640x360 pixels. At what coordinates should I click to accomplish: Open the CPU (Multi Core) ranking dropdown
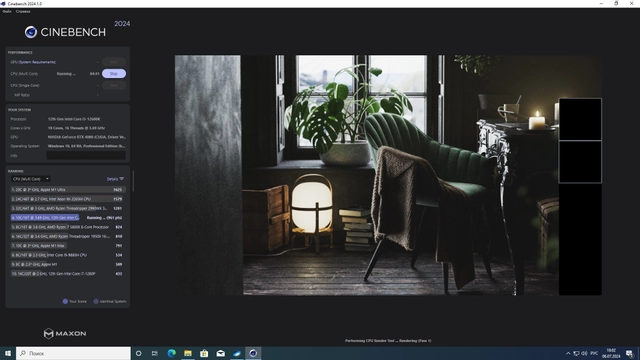[31, 179]
